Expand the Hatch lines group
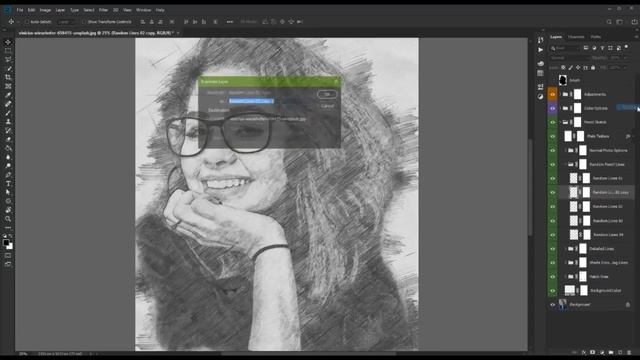This screenshot has width=640, height=360. coord(566,277)
